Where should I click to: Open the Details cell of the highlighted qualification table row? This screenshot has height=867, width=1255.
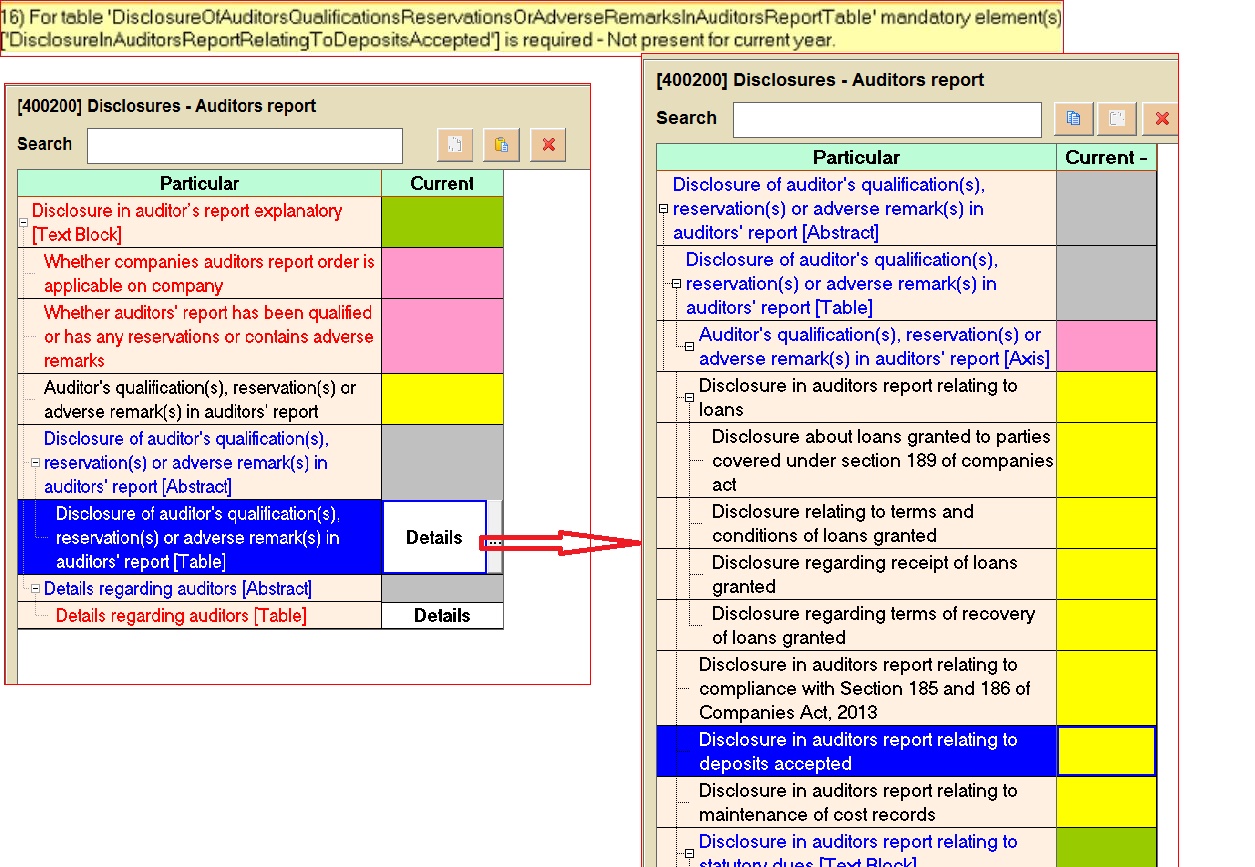coord(433,538)
